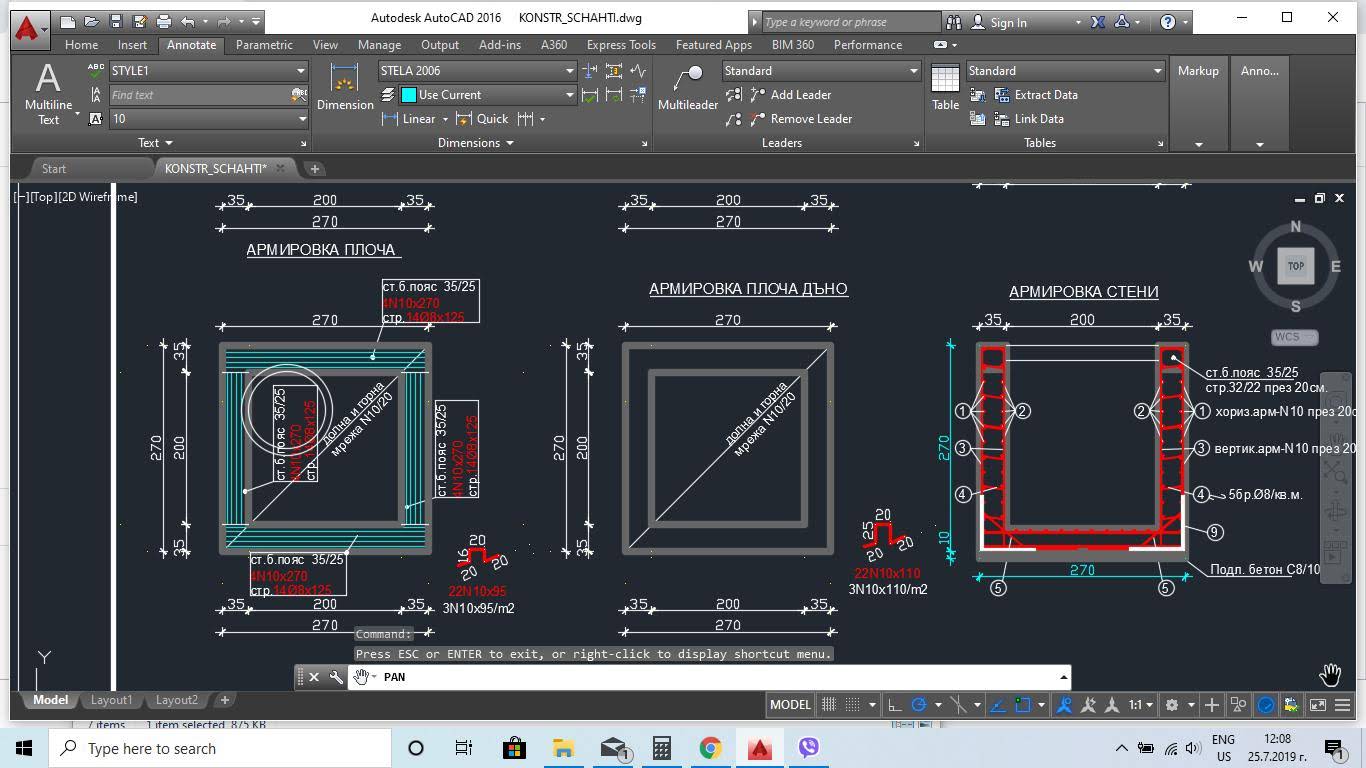The width and height of the screenshot is (1366, 768).
Task: Click the Dimension tool icon
Action: click(x=345, y=87)
